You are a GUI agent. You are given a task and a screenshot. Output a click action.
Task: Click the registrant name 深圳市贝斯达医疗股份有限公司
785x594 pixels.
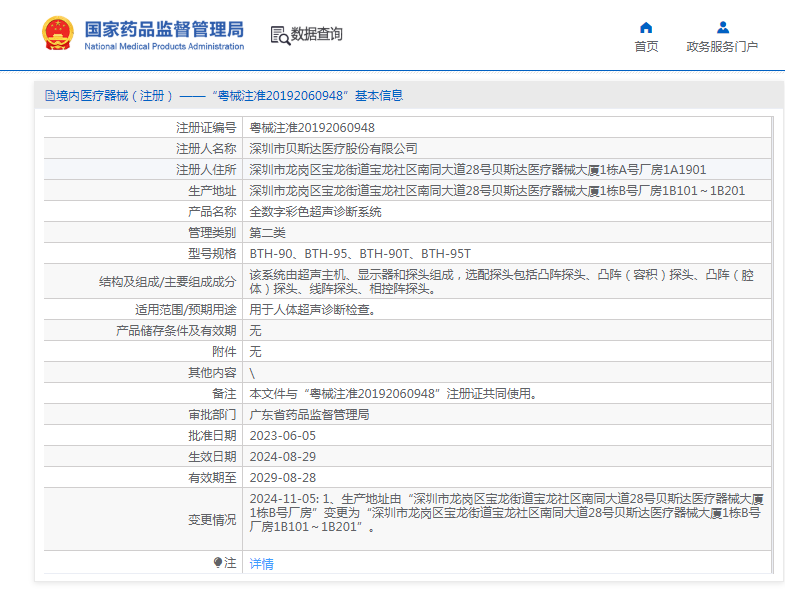click(x=333, y=149)
